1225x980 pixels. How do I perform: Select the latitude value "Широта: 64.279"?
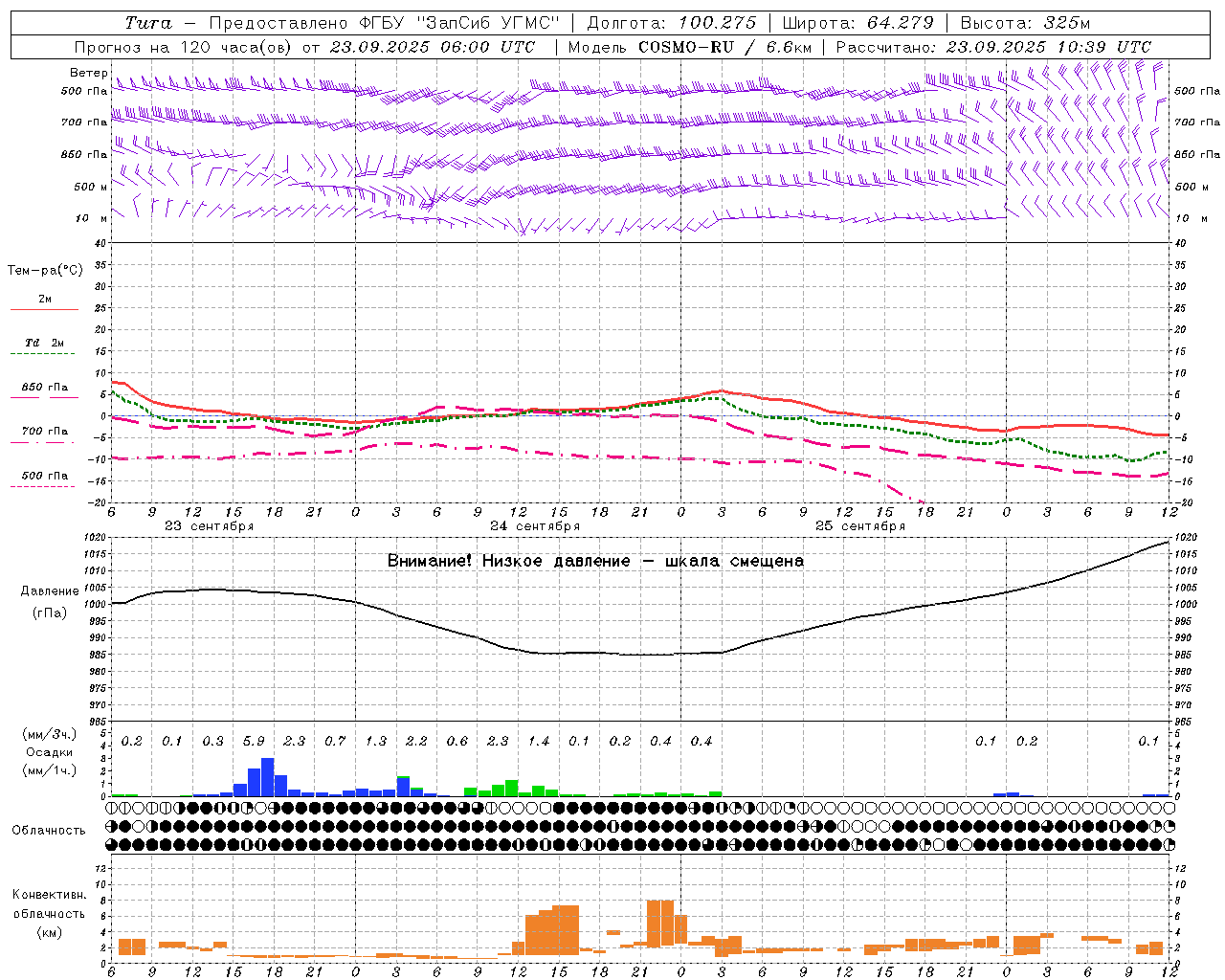pyautogui.click(x=857, y=23)
